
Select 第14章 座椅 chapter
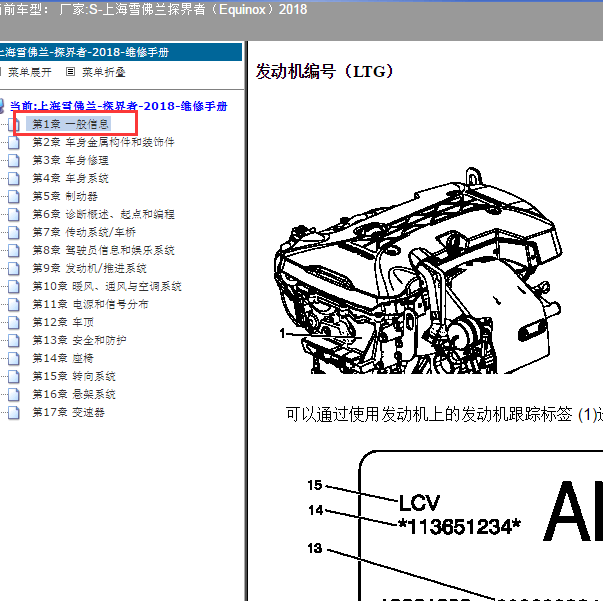click(63, 358)
